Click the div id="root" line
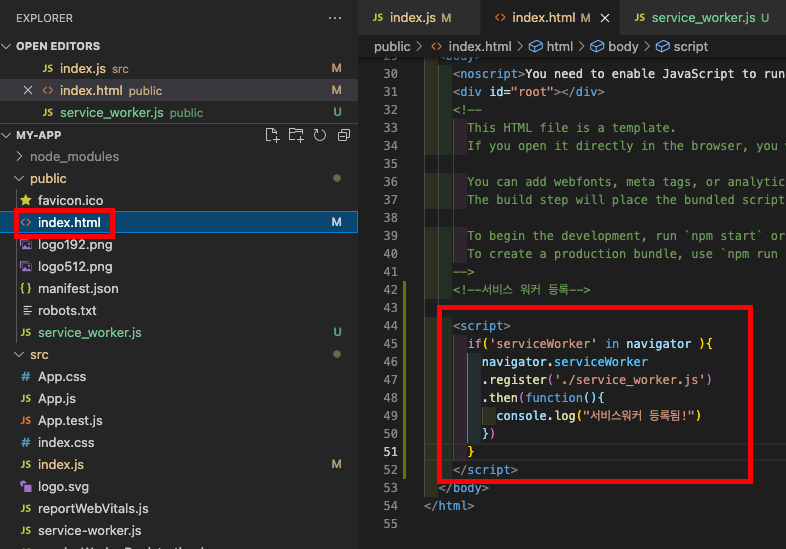 pyautogui.click(x=528, y=92)
